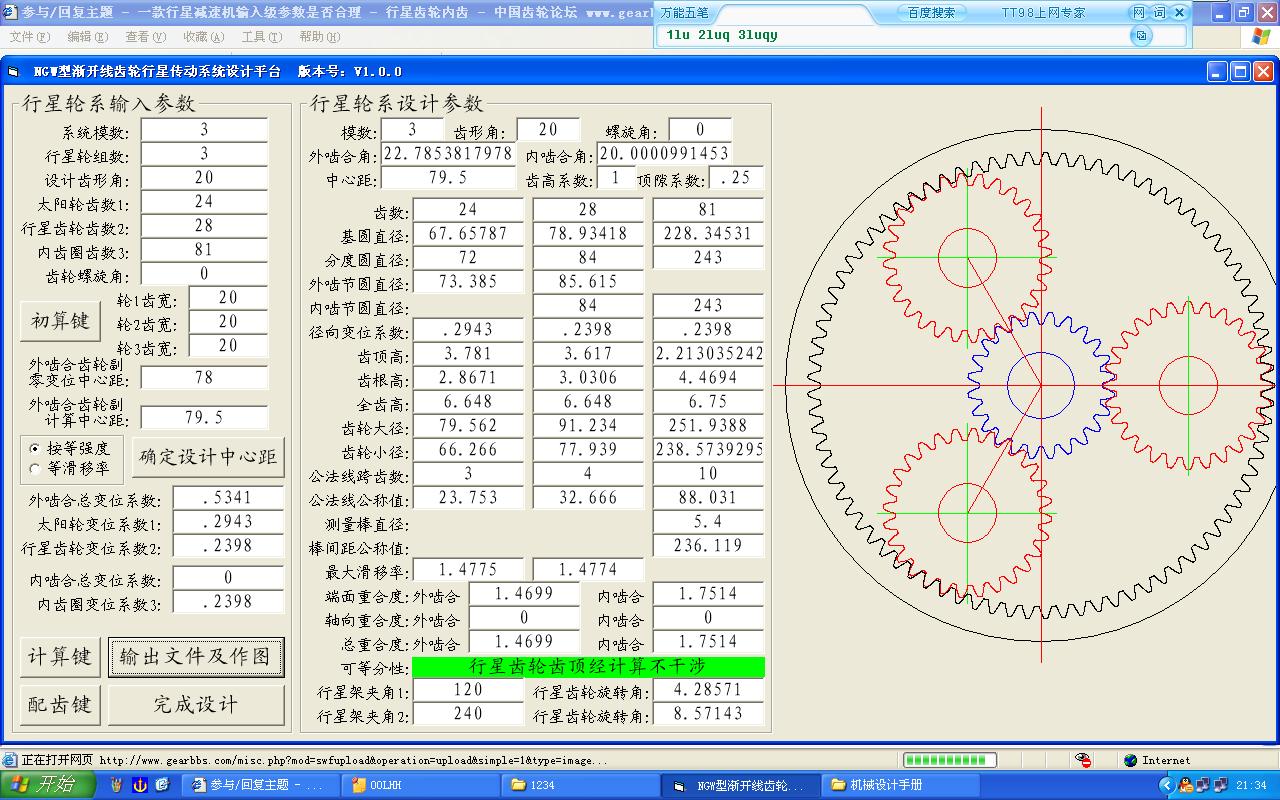Viewport: 1280px width, 800px height.
Task: Click the 设计齿形角 input field
Action: coord(204,178)
